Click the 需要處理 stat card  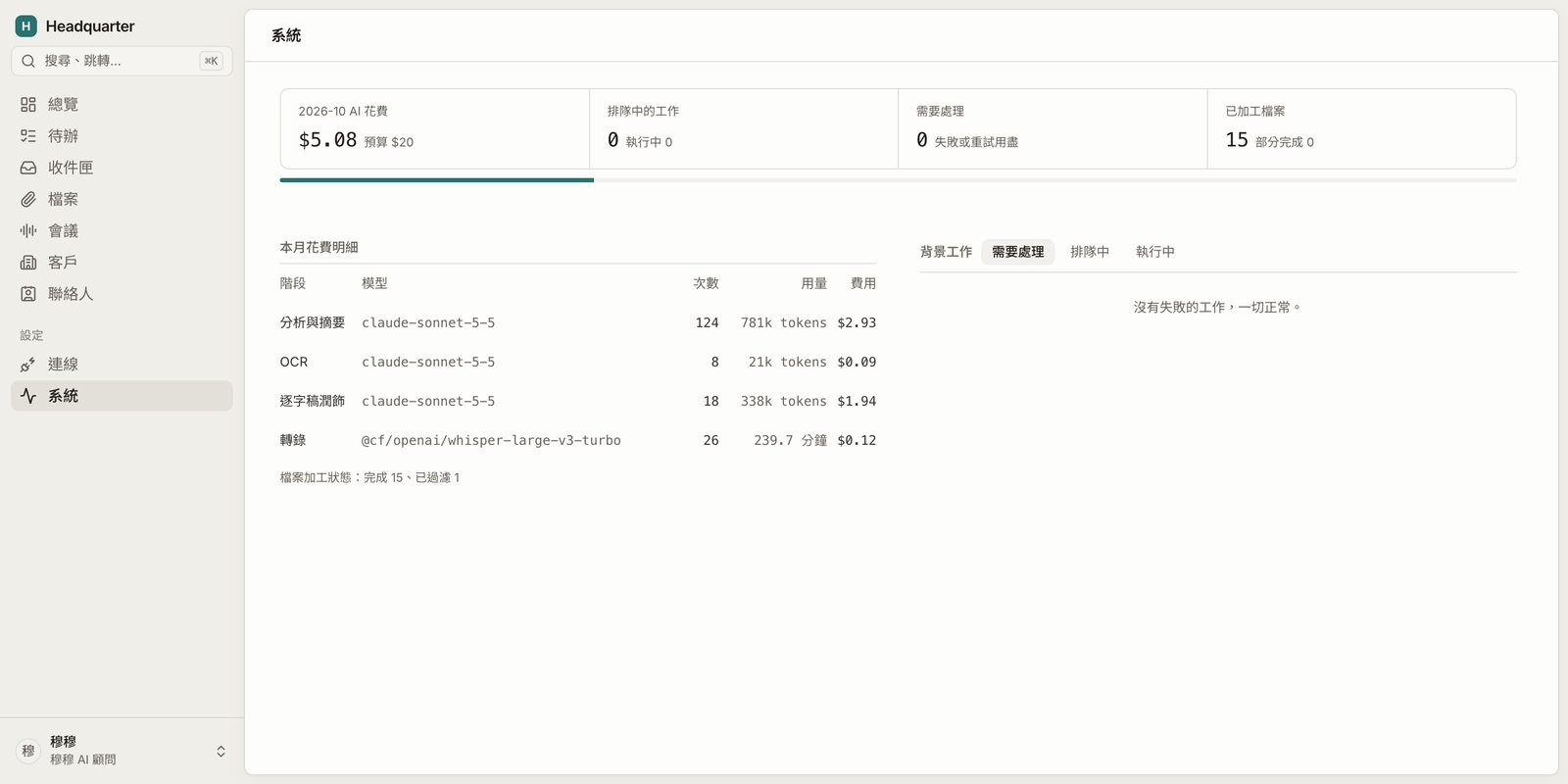(x=1053, y=128)
